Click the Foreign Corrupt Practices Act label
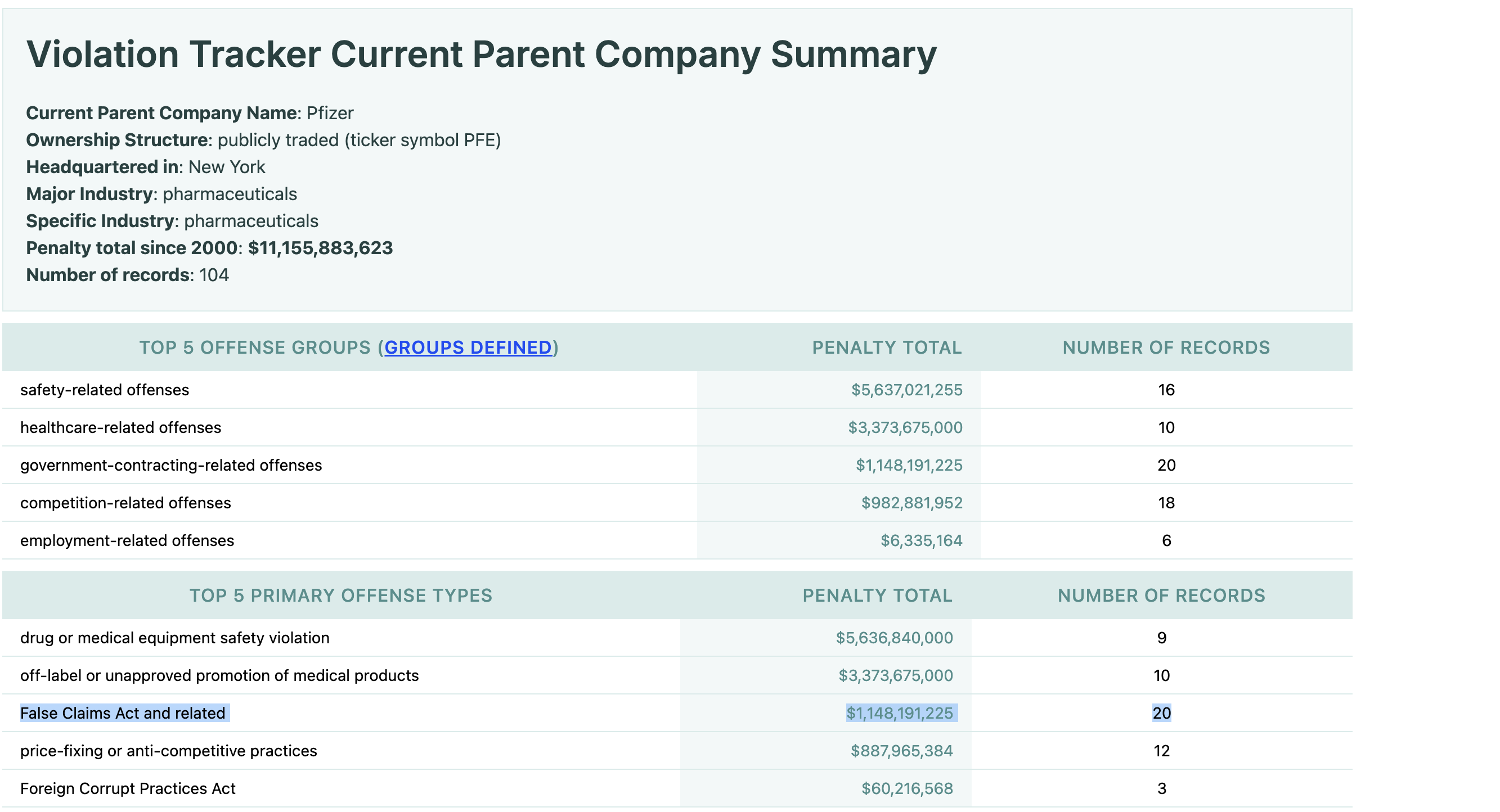 click(128, 789)
